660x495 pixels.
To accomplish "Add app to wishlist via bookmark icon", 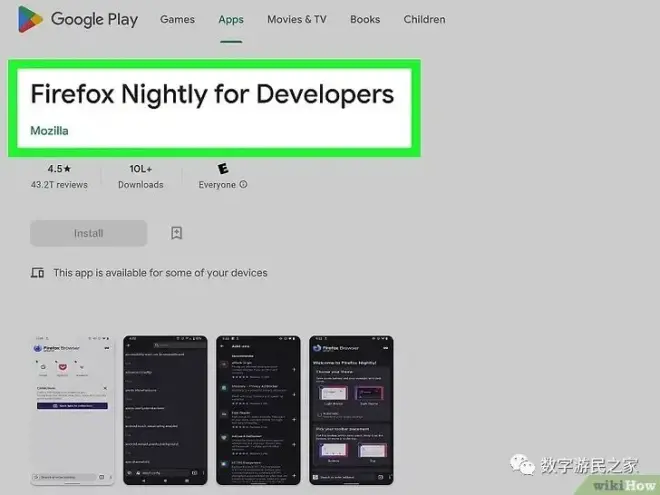I will tap(176, 233).
